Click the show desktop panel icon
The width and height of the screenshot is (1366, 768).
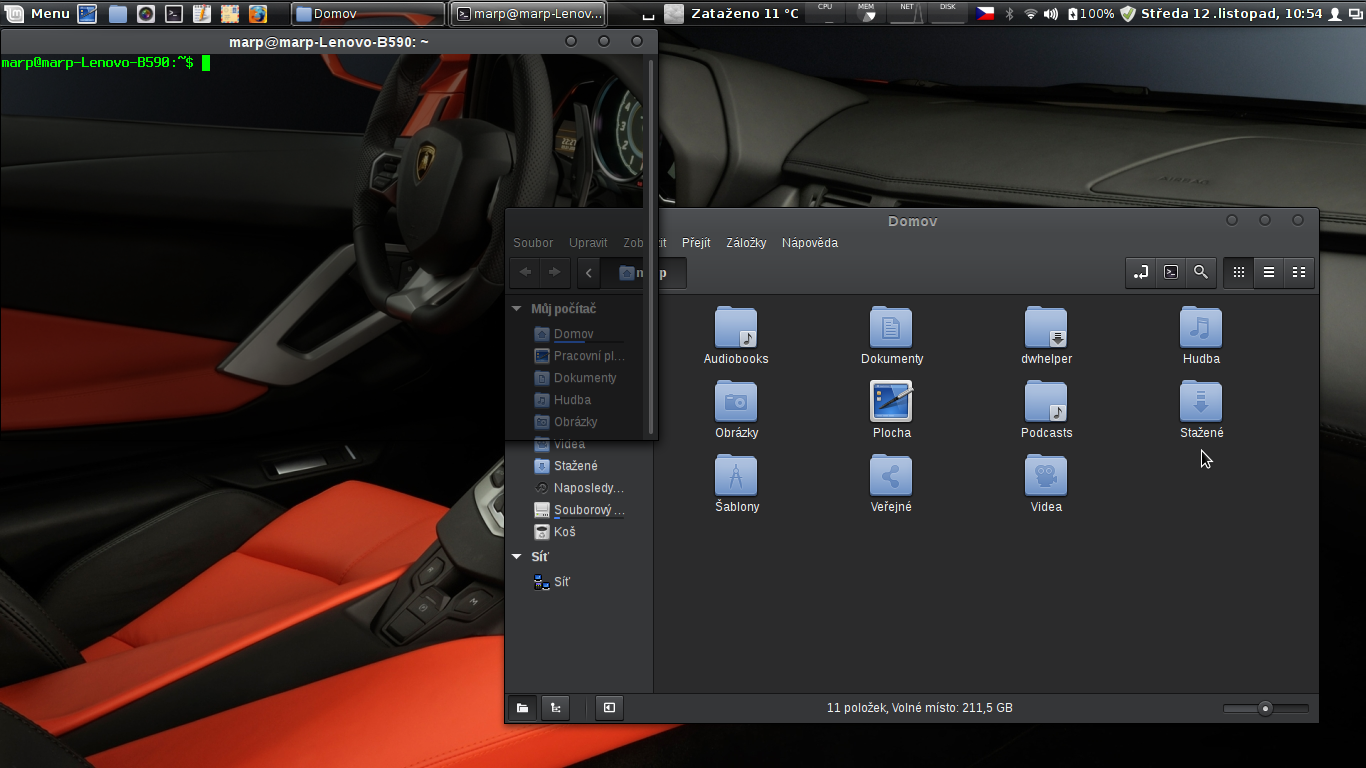[x=88, y=14]
